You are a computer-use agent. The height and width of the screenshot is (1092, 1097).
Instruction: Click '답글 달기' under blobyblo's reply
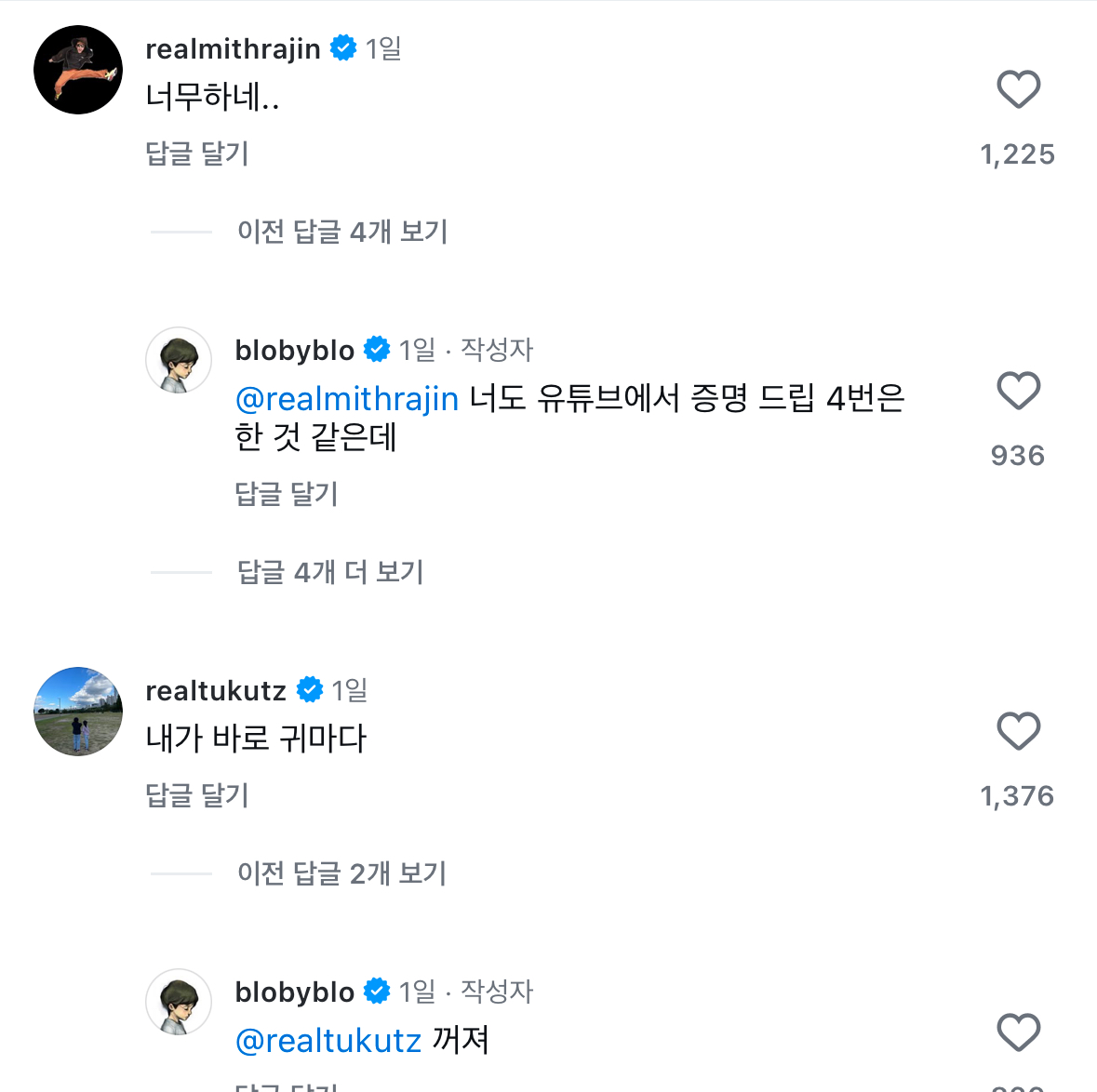[x=287, y=494]
